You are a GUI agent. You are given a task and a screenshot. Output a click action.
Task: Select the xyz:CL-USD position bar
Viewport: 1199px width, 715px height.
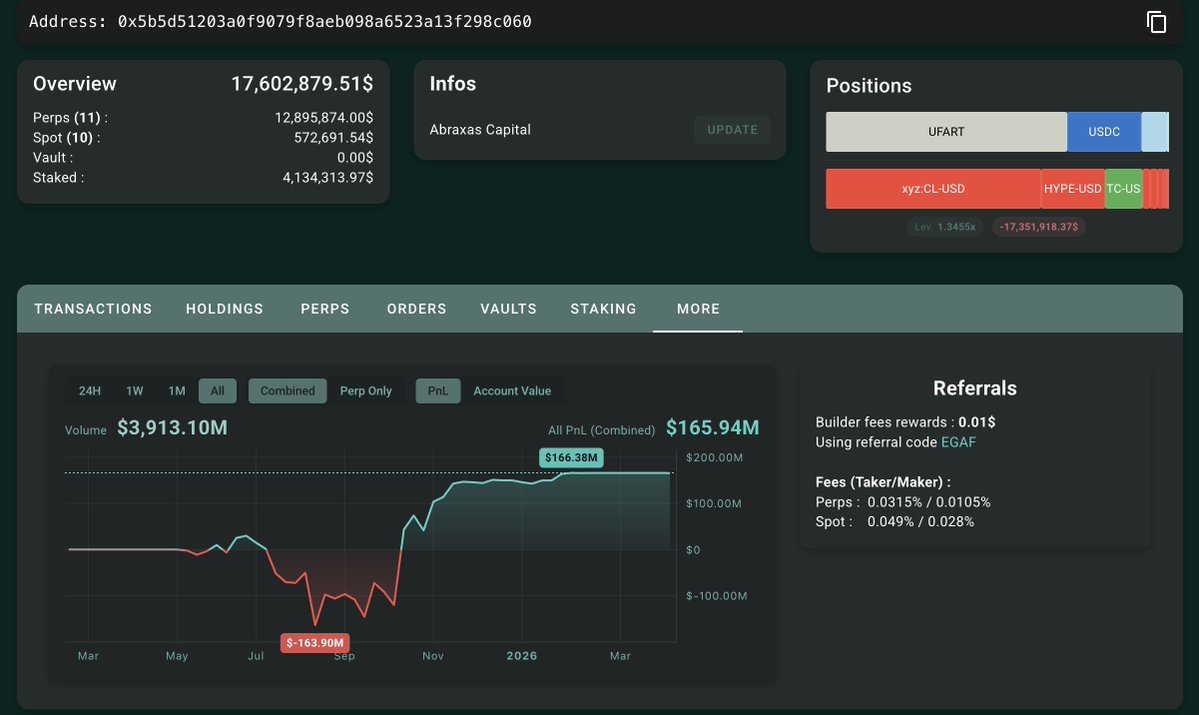pos(934,188)
